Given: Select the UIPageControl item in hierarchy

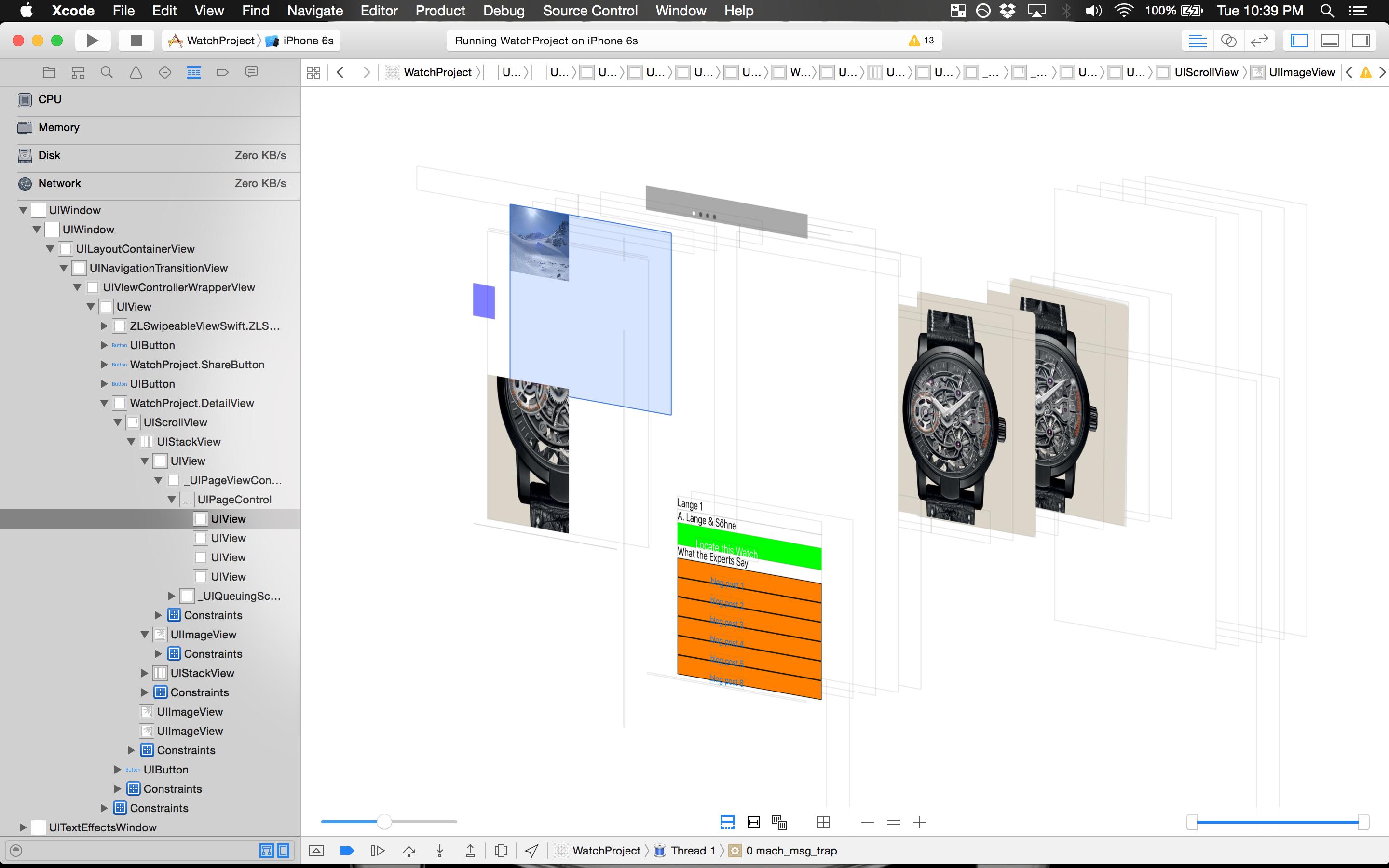Looking at the screenshot, I should coord(234,500).
